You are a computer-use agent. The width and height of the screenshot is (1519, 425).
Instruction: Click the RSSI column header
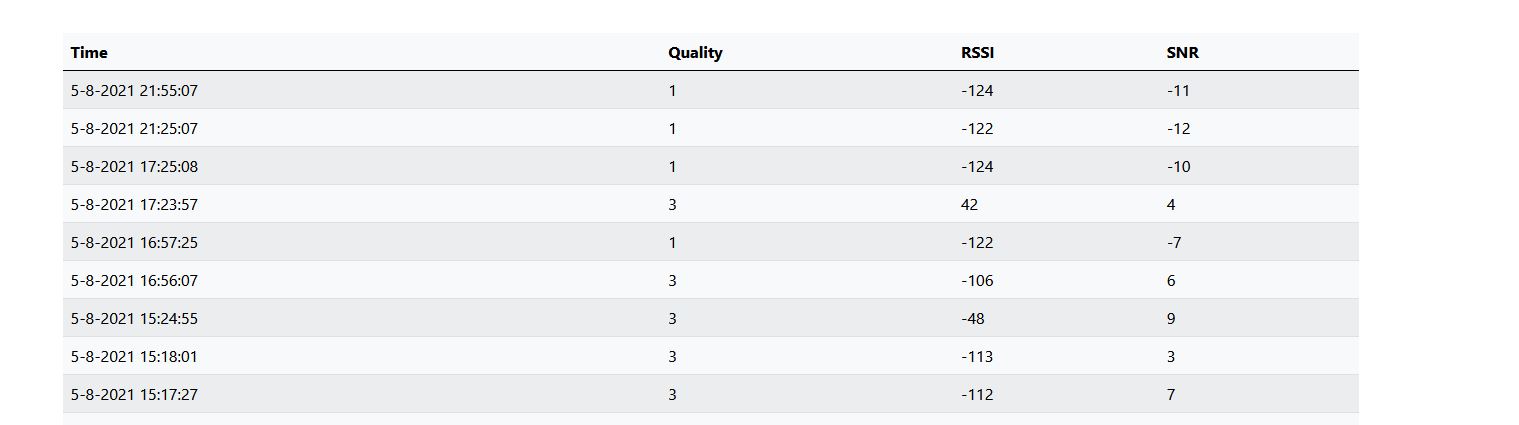click(x=977, y=53)
